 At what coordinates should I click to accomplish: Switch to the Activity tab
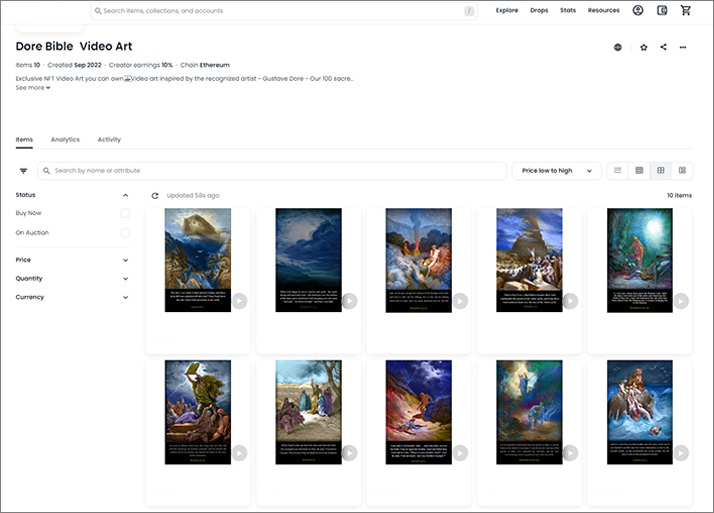109,139
